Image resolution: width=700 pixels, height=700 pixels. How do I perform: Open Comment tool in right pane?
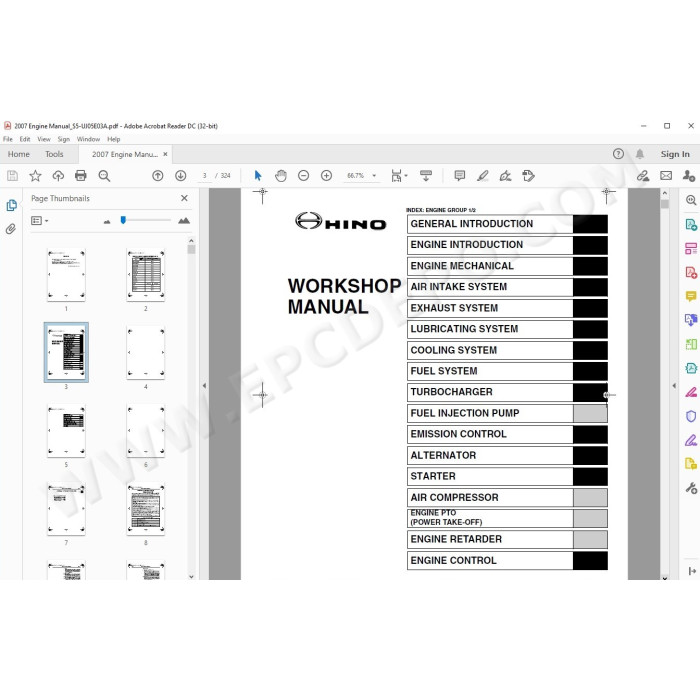click(x=691, y=296)
